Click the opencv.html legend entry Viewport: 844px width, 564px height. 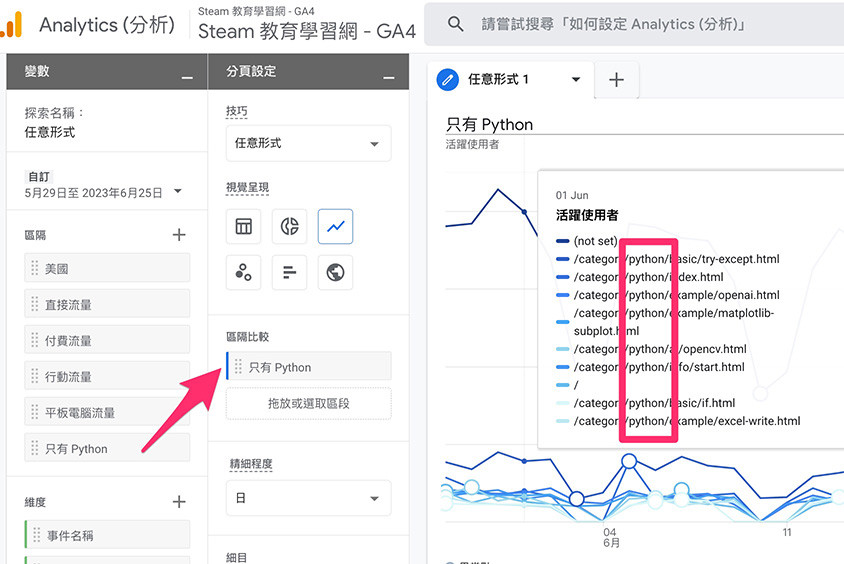pos(651,349)
